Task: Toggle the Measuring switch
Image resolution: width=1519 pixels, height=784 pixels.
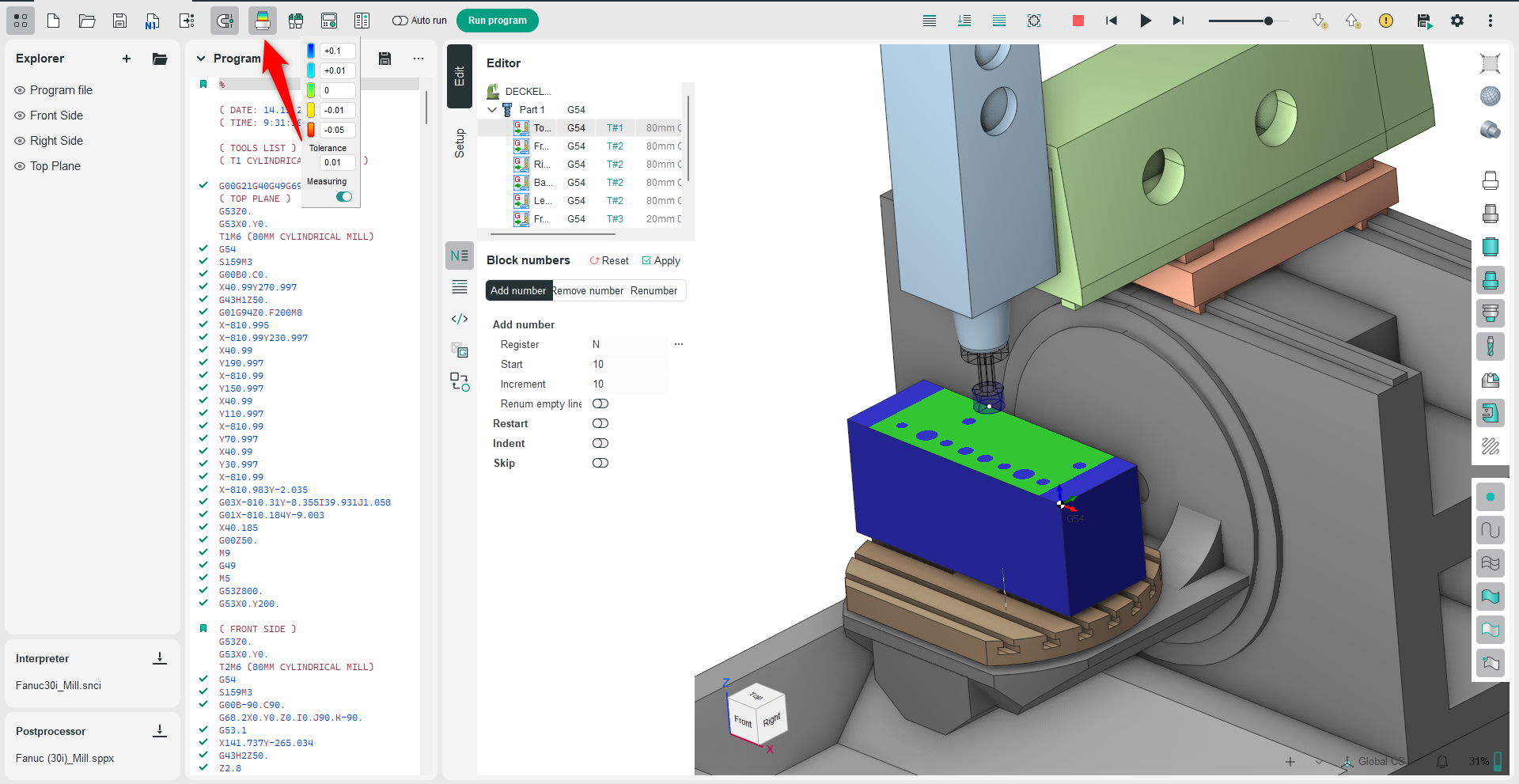Action: [x=344, y=197]
